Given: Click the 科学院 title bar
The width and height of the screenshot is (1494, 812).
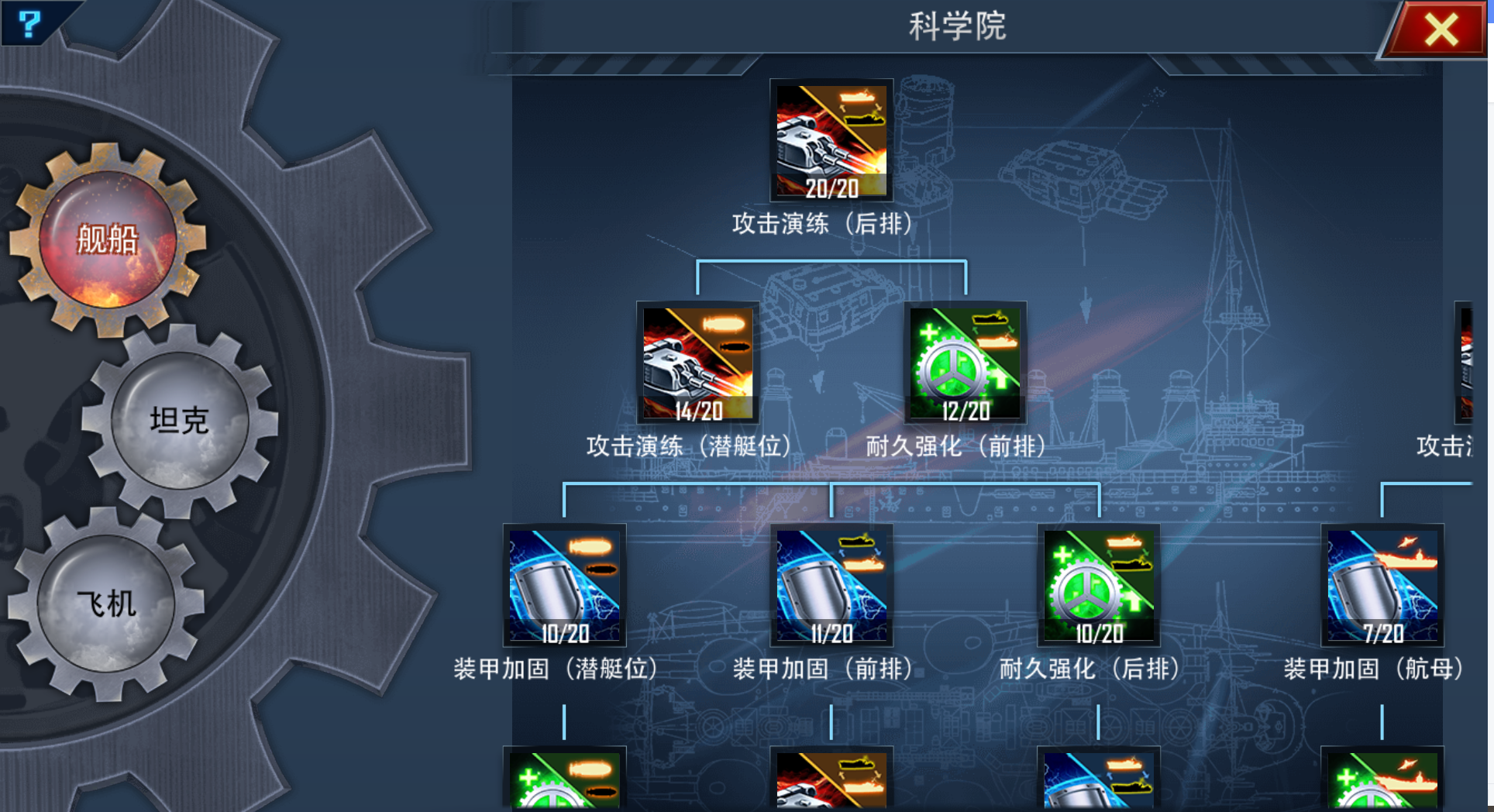Looking at the screenshot, I should pyautogui.click(x=958, y=26).
